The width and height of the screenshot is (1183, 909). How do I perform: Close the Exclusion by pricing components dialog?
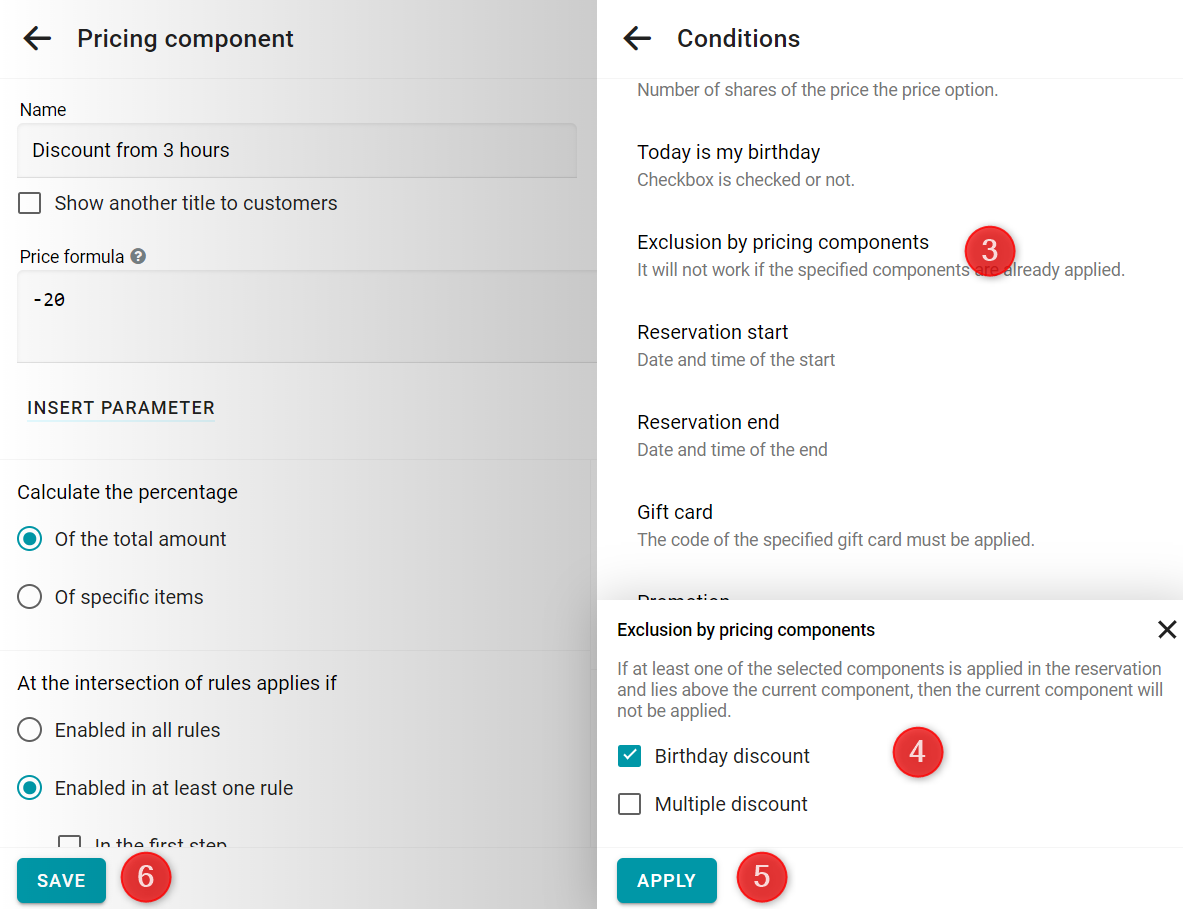click(x=1166, y=629)
